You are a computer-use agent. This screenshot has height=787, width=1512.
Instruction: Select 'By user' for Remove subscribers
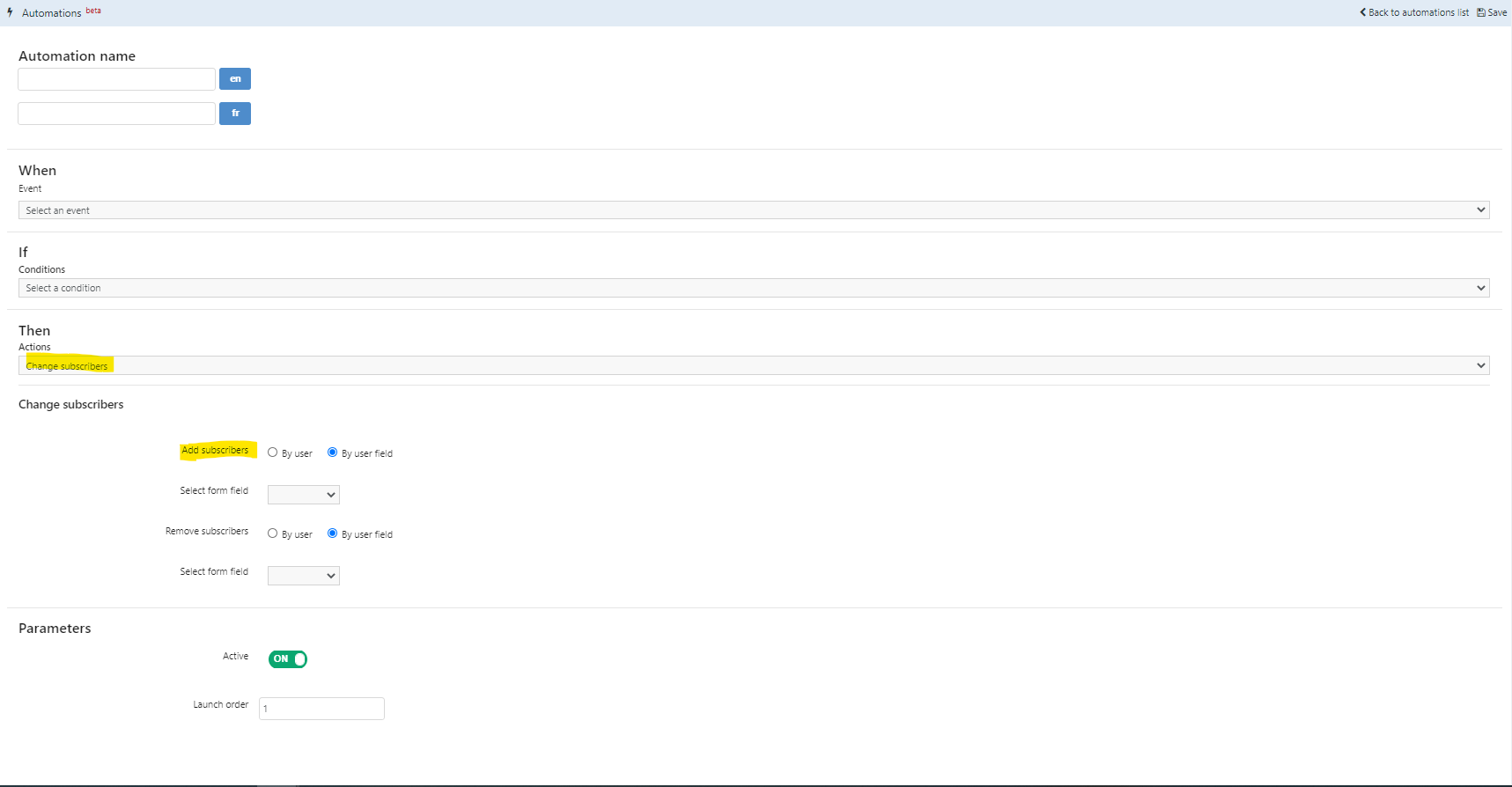pyautogui.click(x=273, y=533)
